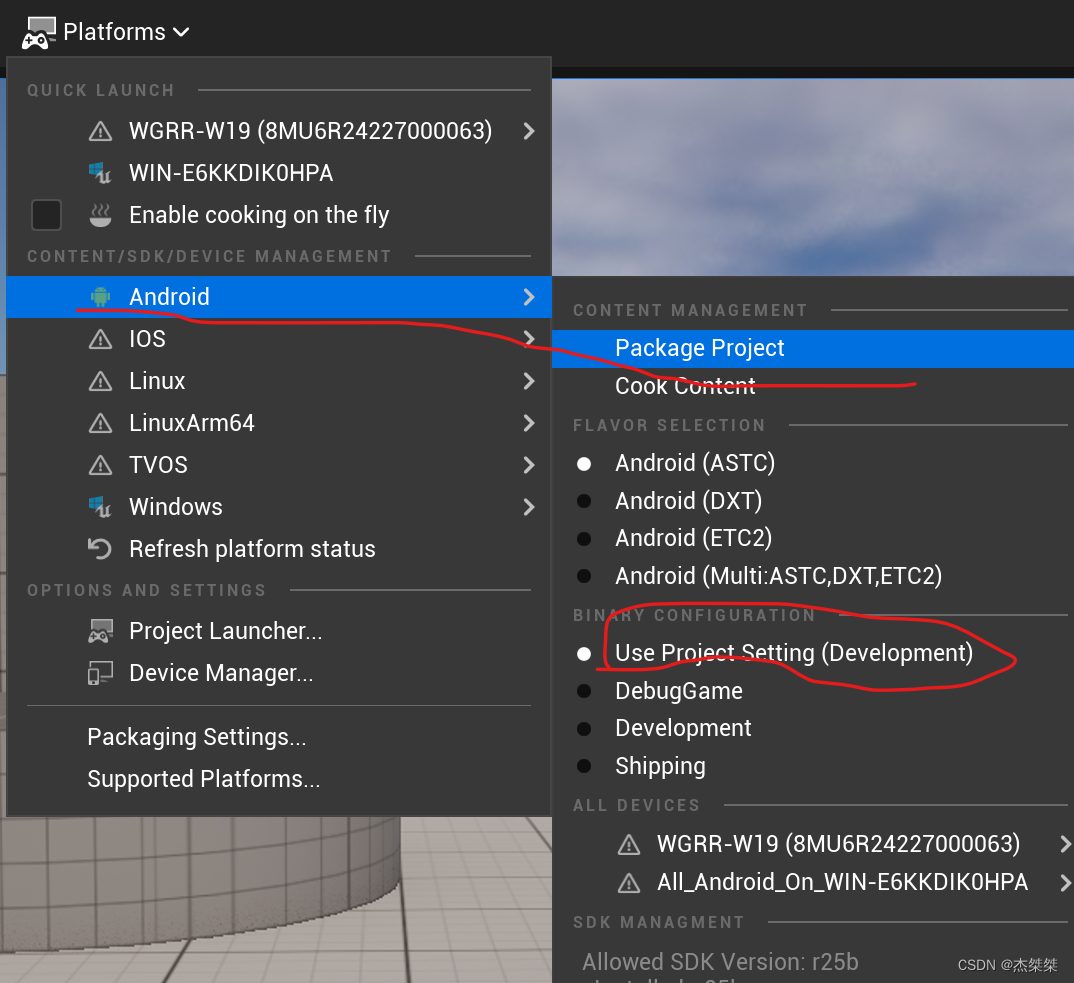
Task: Open the LinuxArm64 platform menu entry
Action: pos(279,423)
